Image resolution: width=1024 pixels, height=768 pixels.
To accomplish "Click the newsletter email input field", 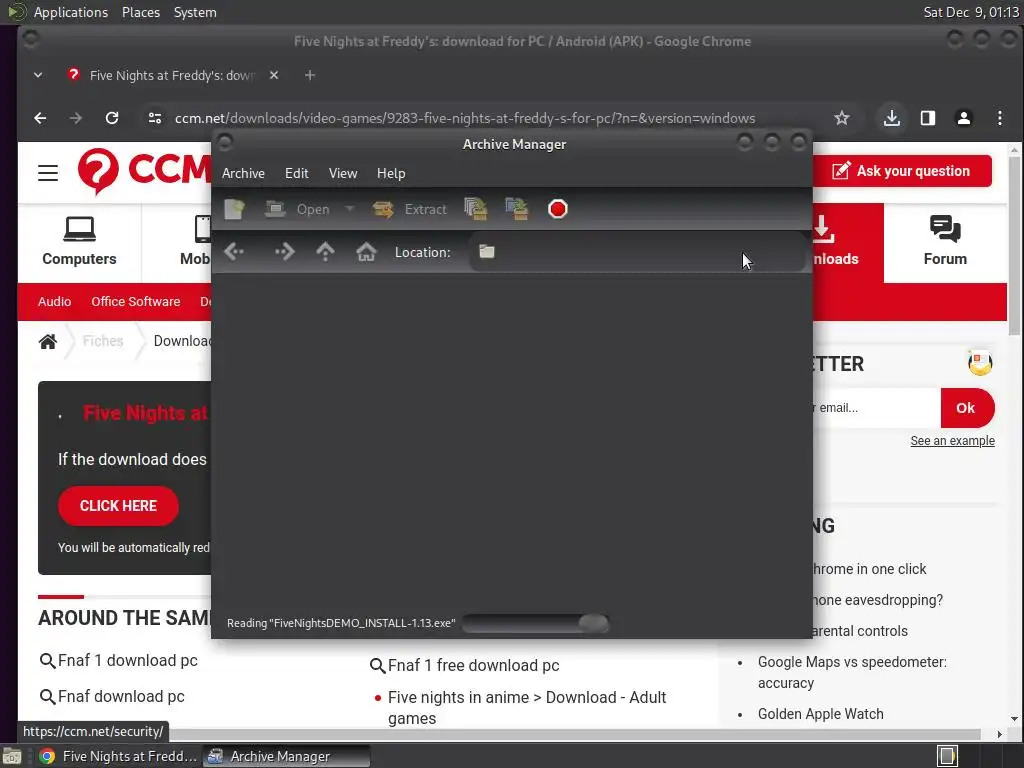I will coord(876,408).
